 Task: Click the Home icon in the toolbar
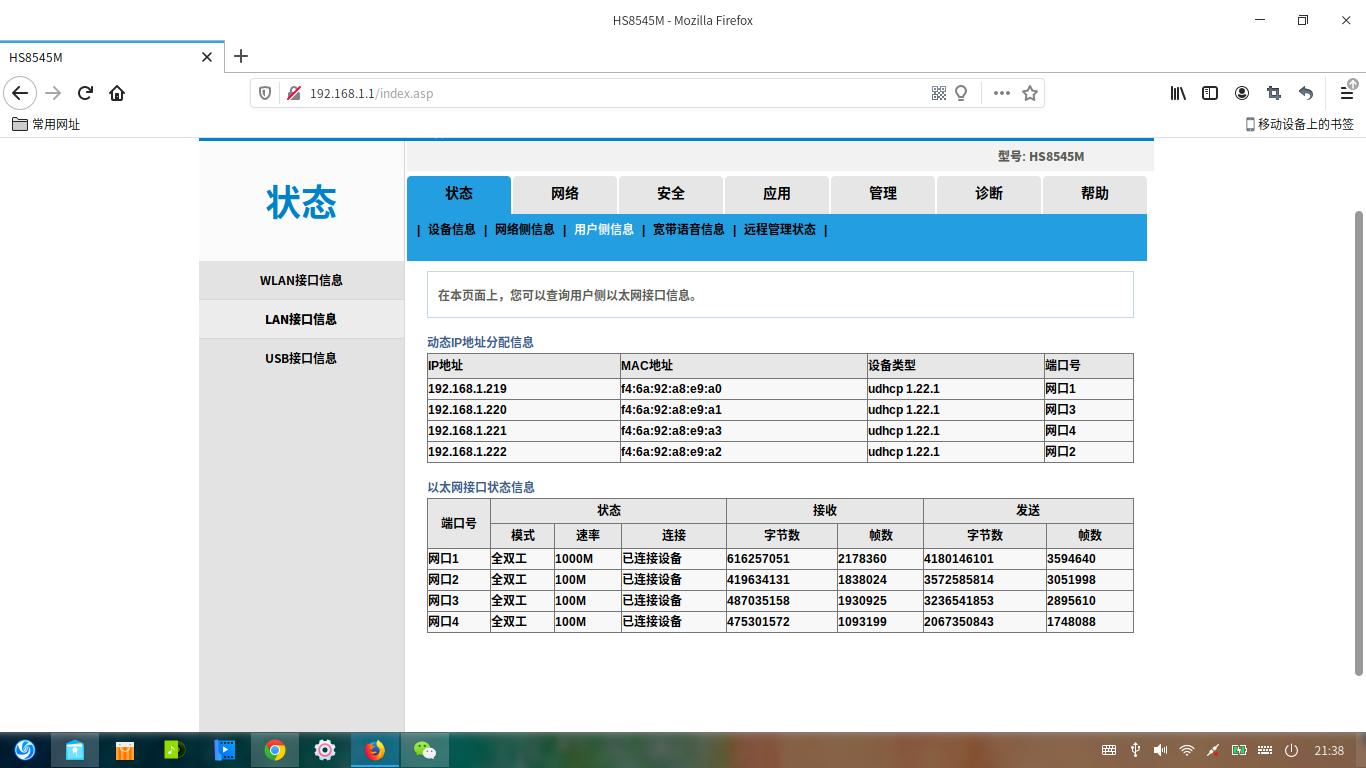[117, 93]
